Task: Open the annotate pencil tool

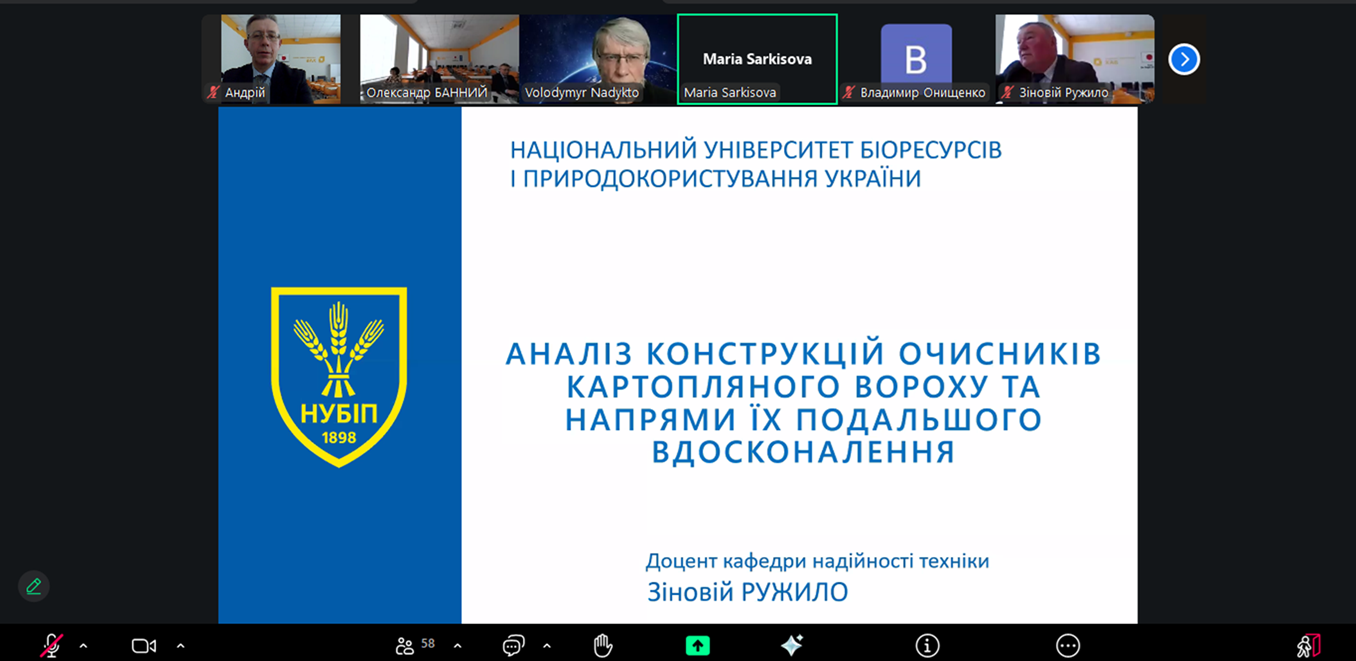Action: [x=34, y=586]
